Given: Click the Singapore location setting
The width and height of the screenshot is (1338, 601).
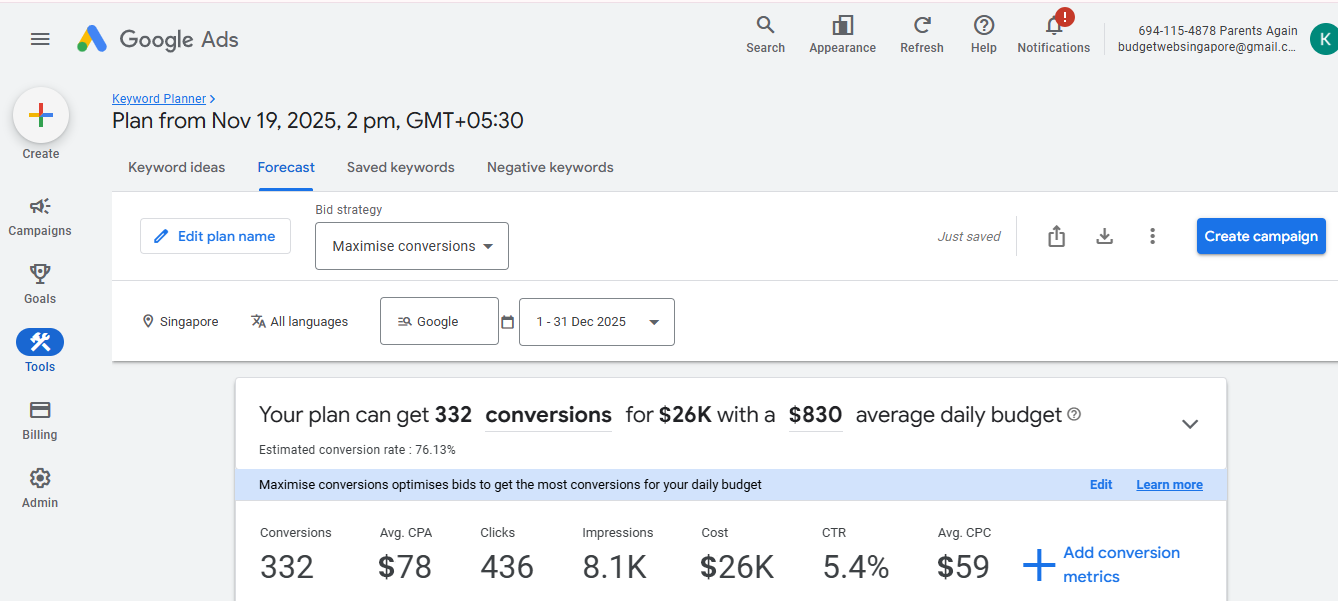Looking at the screenshot, I should [180, 322].
